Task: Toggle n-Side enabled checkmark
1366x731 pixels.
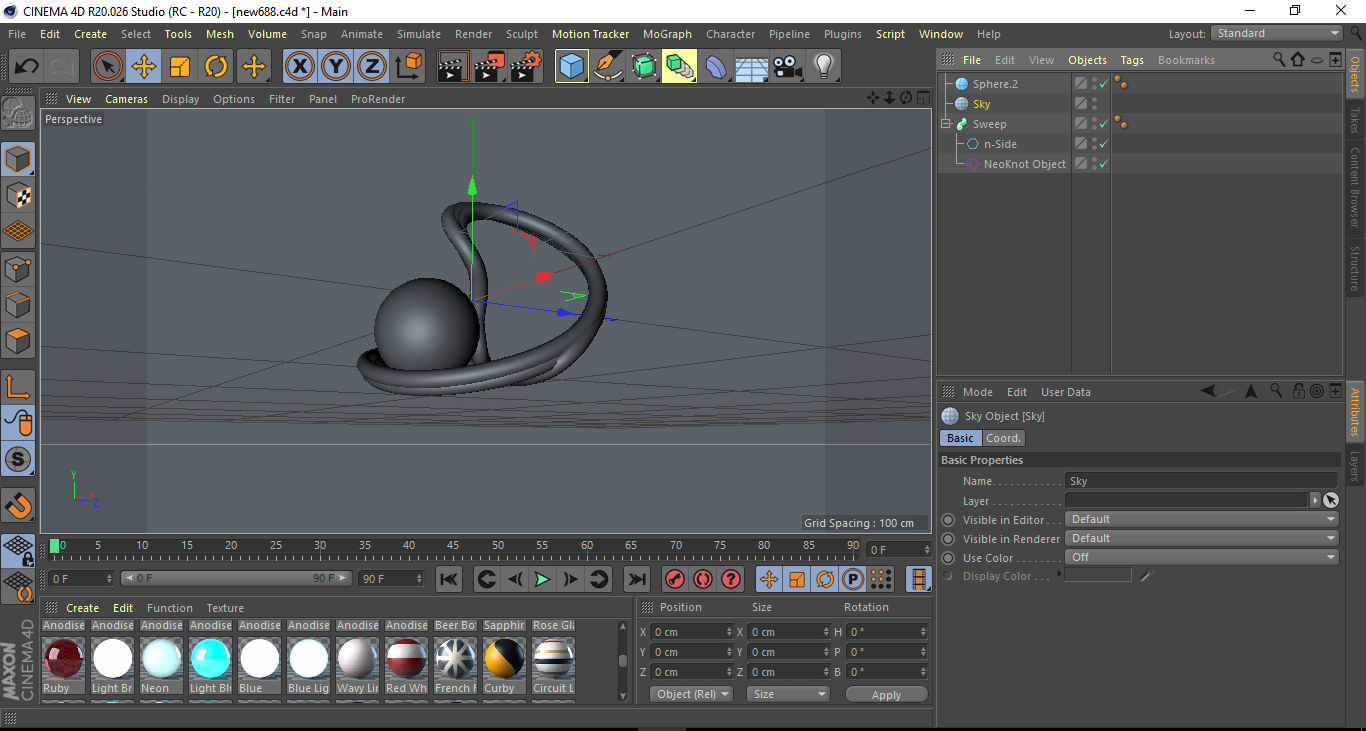Action: (x=1104, y=144)
